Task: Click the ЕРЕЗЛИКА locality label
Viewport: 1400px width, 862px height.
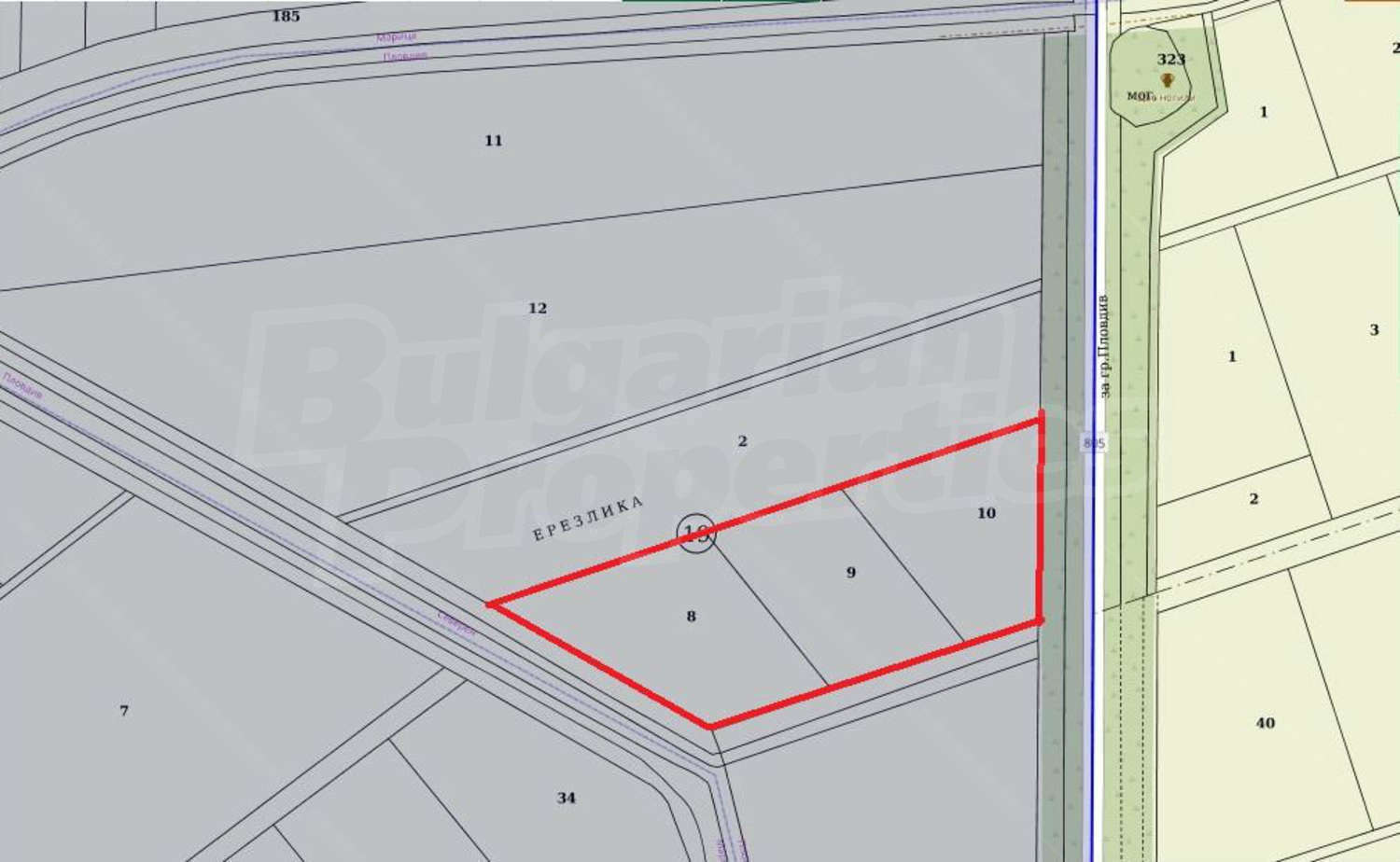Action: [587, 520]
